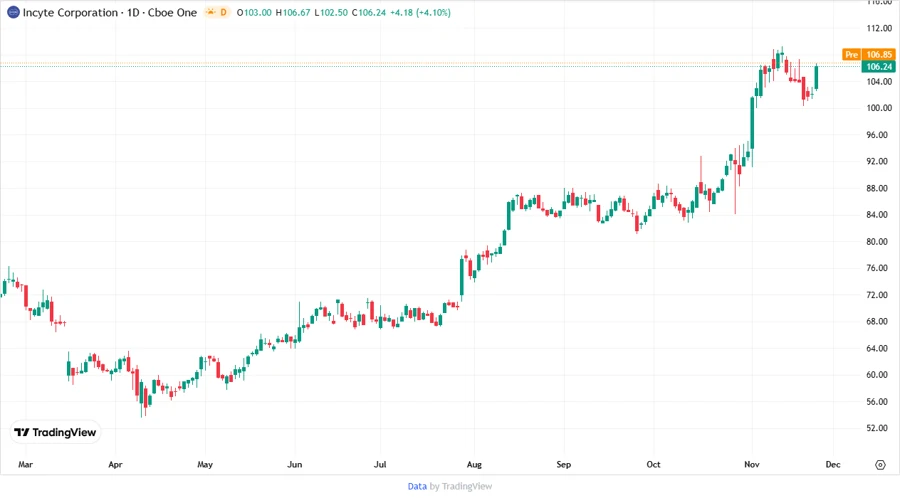This screenshot has height=498, width=900.
Task: Select the Oct label on time axis
Action: [x=653, y=464]
